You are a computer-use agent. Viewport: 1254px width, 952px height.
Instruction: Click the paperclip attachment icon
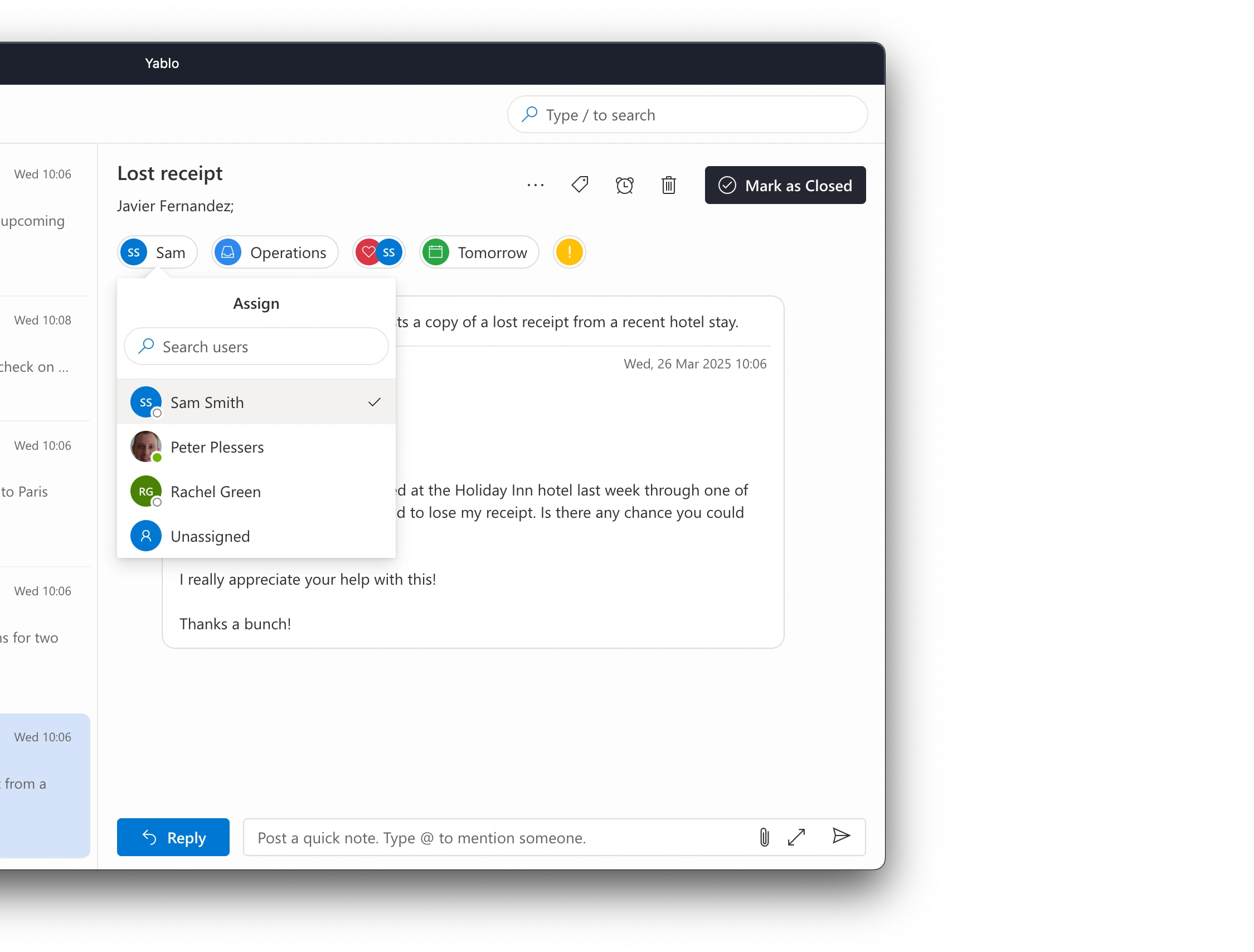pyautogui.click(x=764, y=837)
